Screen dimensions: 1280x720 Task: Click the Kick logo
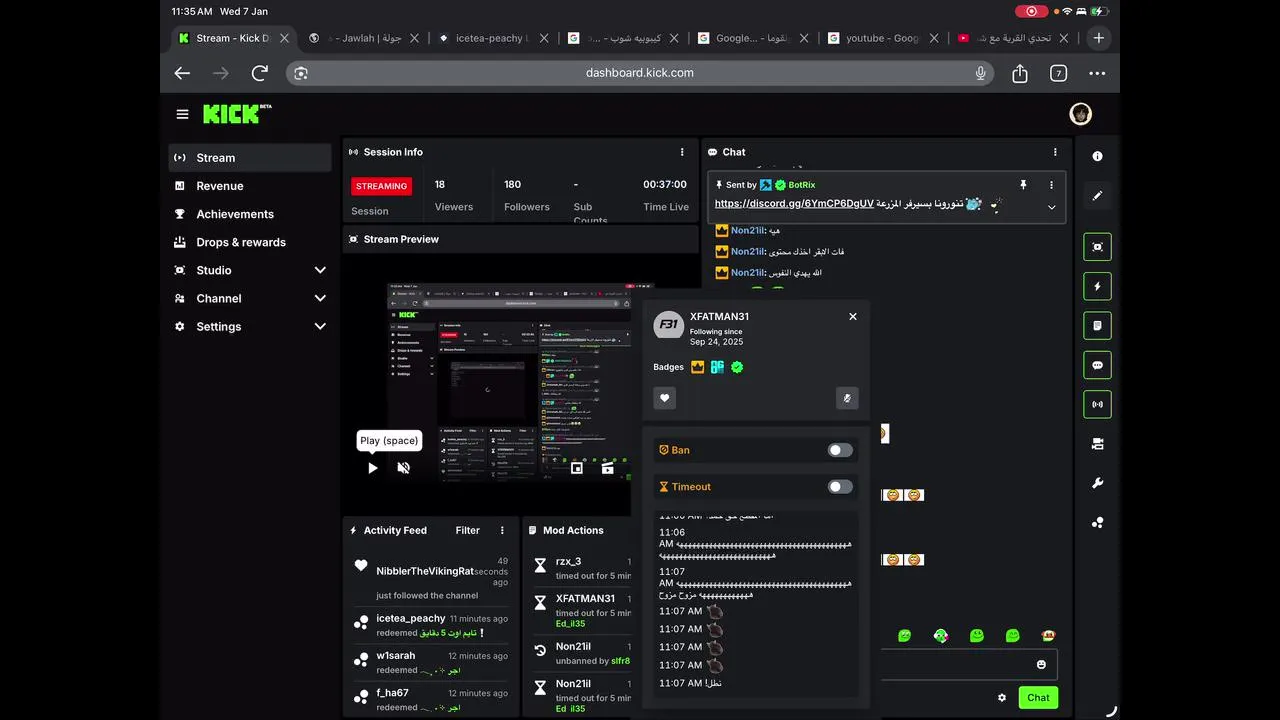(x=237, y=114)
